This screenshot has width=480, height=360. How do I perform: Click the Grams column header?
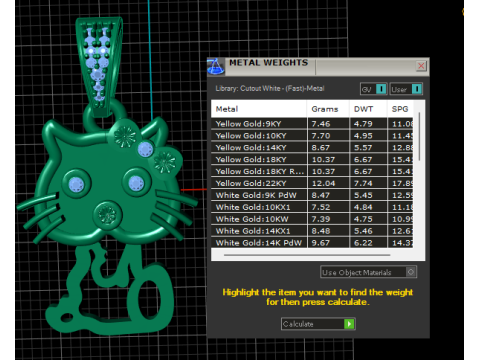point(328,109)
